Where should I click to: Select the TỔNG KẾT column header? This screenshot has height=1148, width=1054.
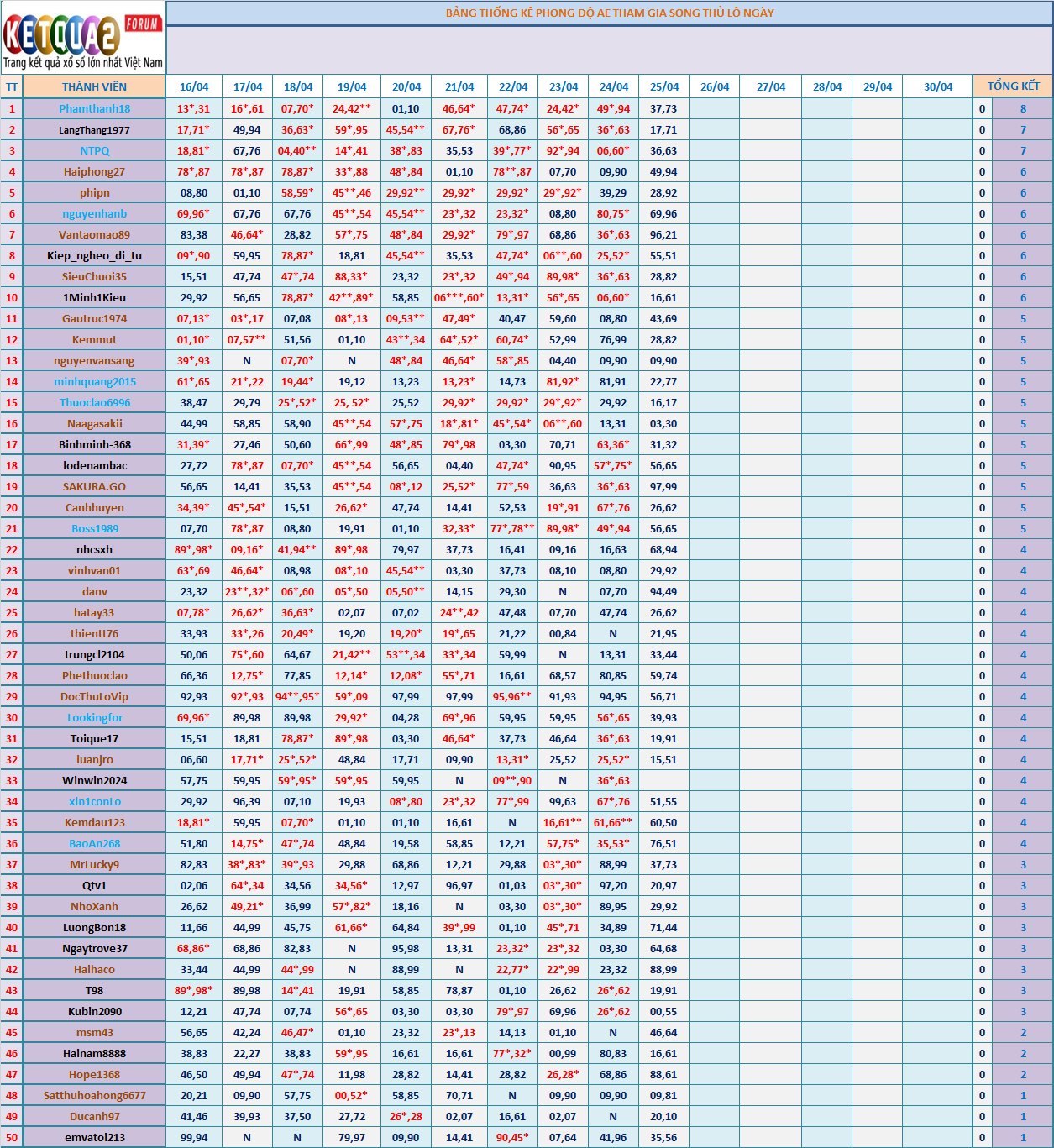pos(1013,86)
